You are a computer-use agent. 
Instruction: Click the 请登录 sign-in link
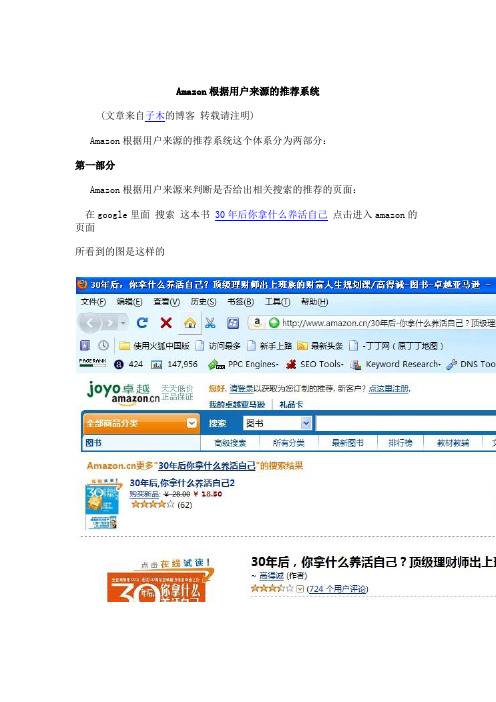click(x=242, y=389)
